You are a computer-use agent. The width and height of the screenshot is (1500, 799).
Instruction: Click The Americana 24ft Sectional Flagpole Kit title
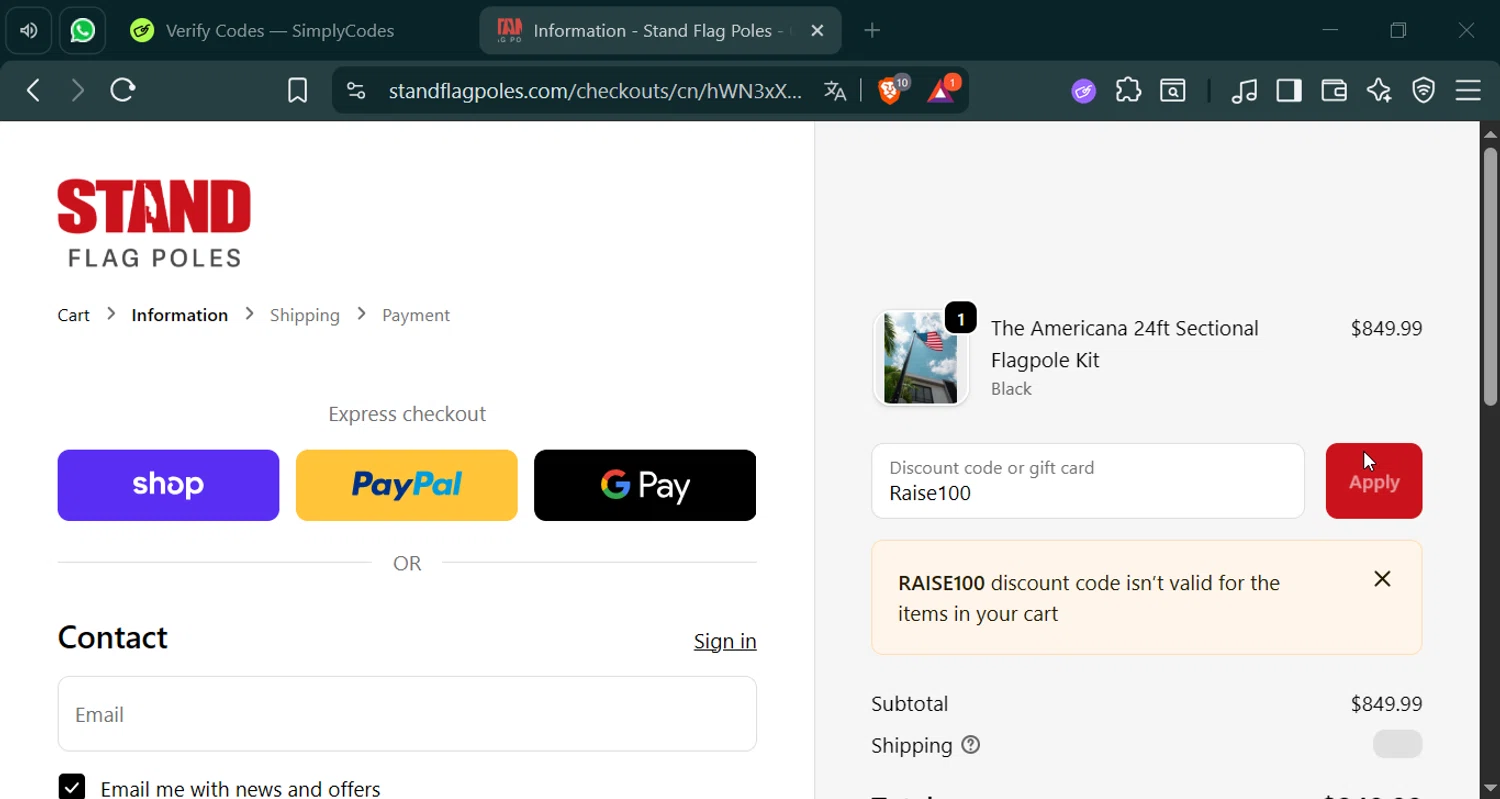click(1124, 344)
